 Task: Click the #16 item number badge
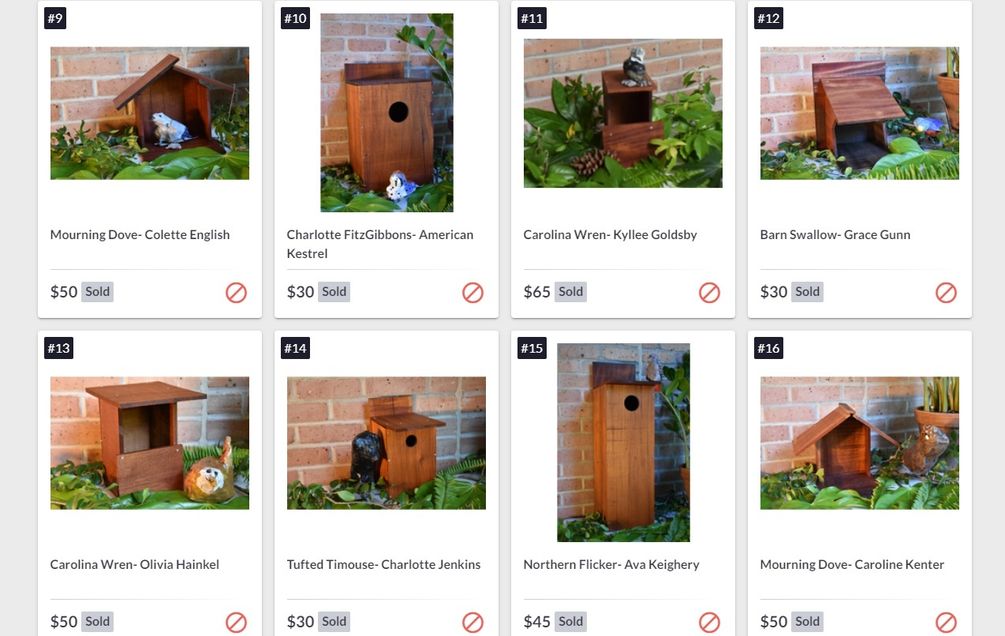768,348
